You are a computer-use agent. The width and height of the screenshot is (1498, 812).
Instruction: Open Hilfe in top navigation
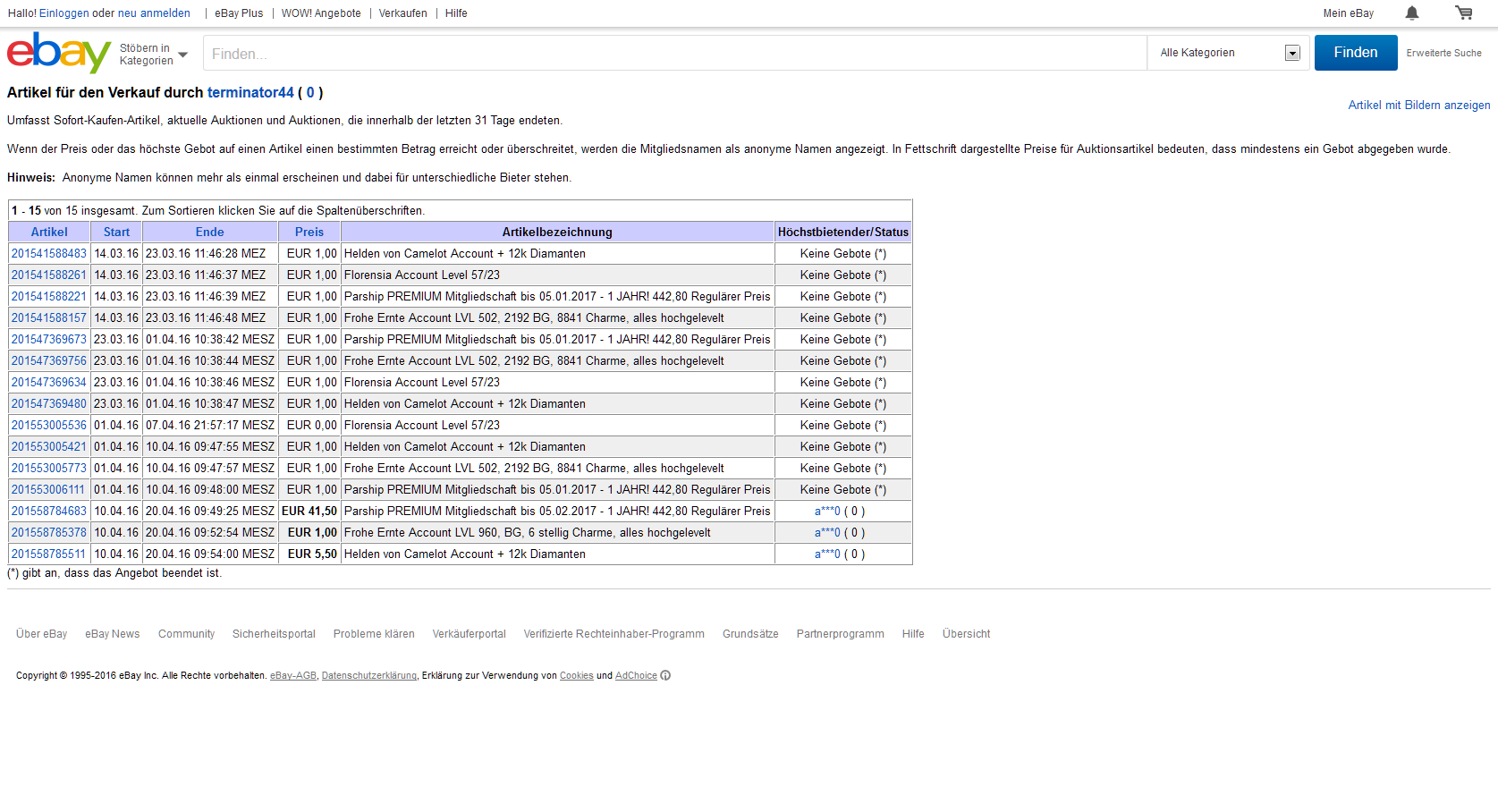pyautogui.click(x=456, y=13)
